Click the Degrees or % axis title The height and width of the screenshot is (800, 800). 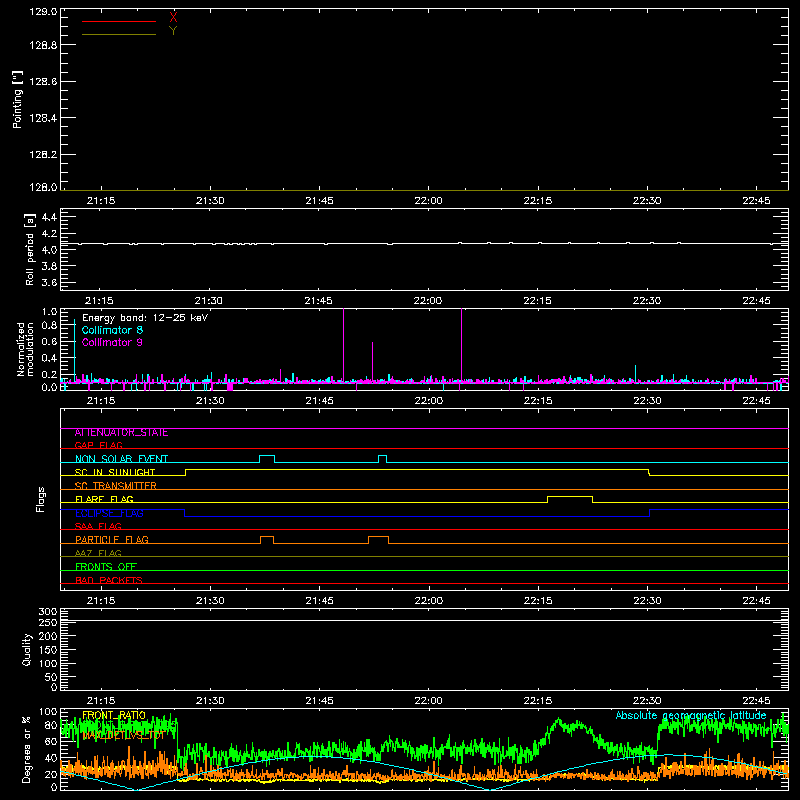(27, 750)
